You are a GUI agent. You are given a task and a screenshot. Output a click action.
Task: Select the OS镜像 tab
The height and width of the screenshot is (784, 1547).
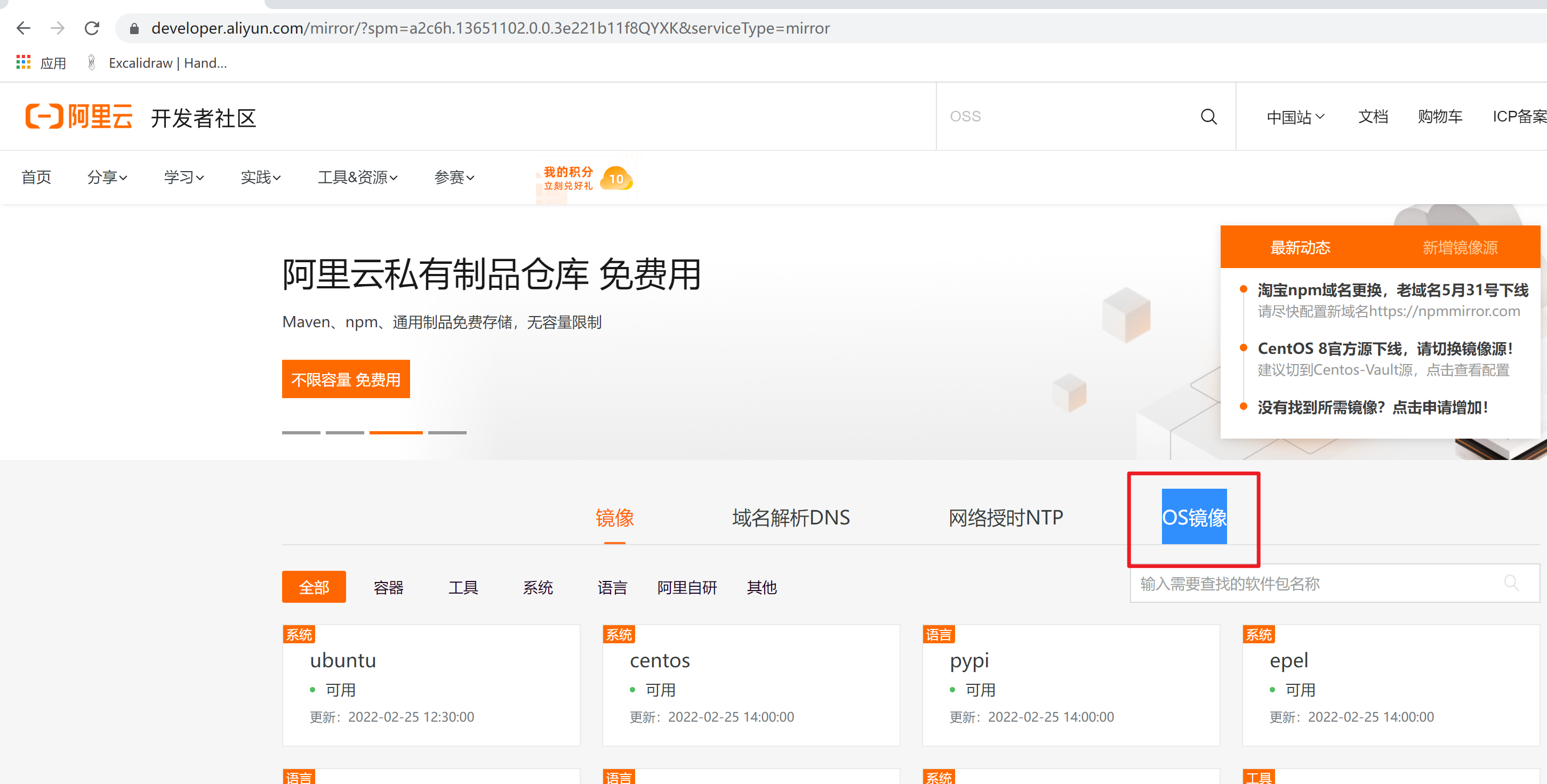[x=1194, y=517]
